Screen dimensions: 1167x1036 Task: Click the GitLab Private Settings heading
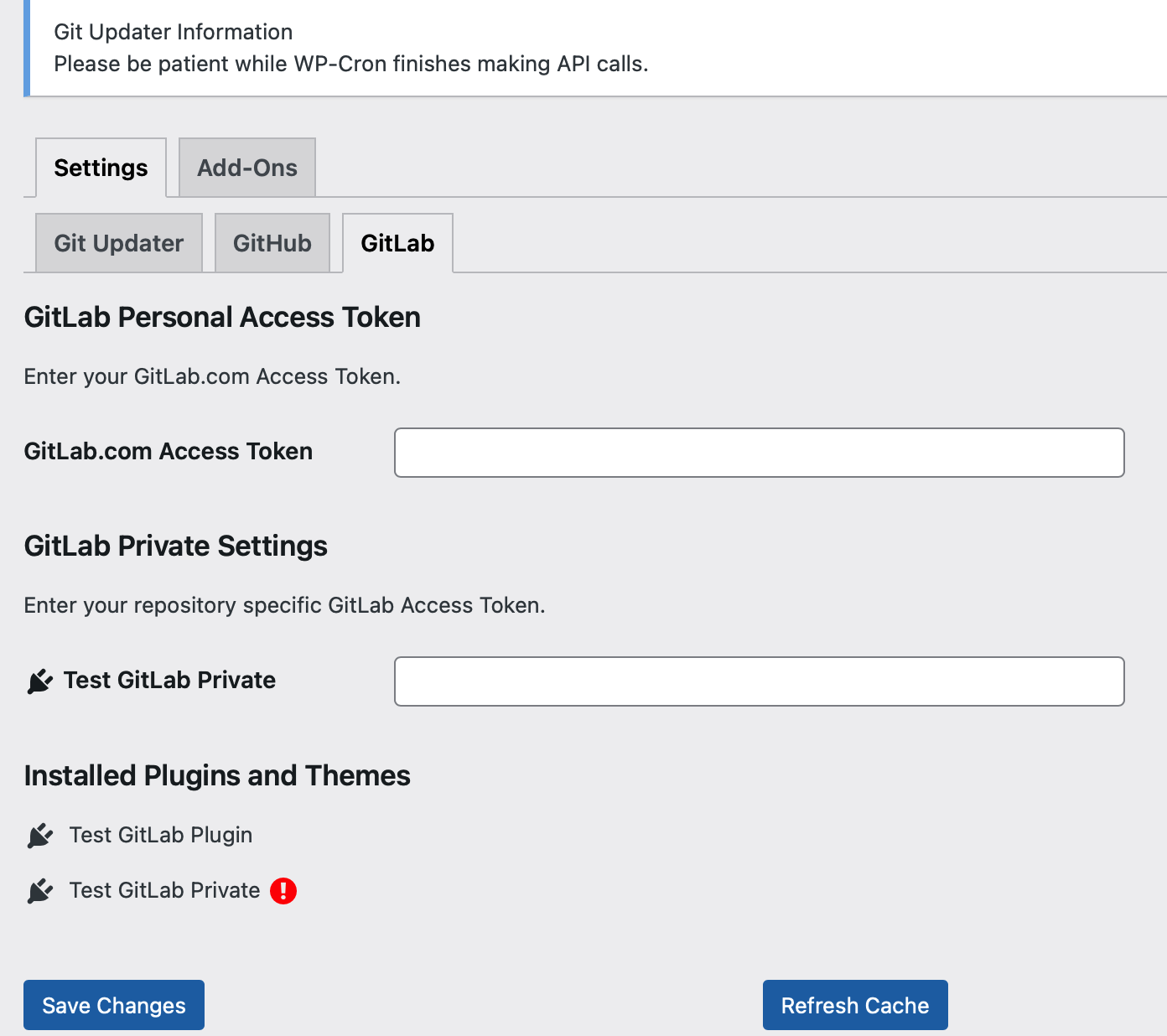[176, 546]
